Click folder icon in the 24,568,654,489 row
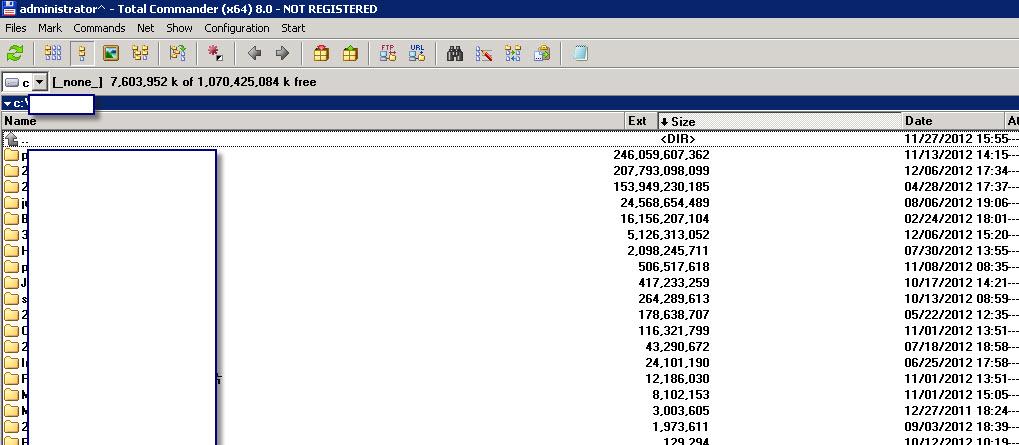Screen dimensions: 1019x445 [x=11, y=203]
